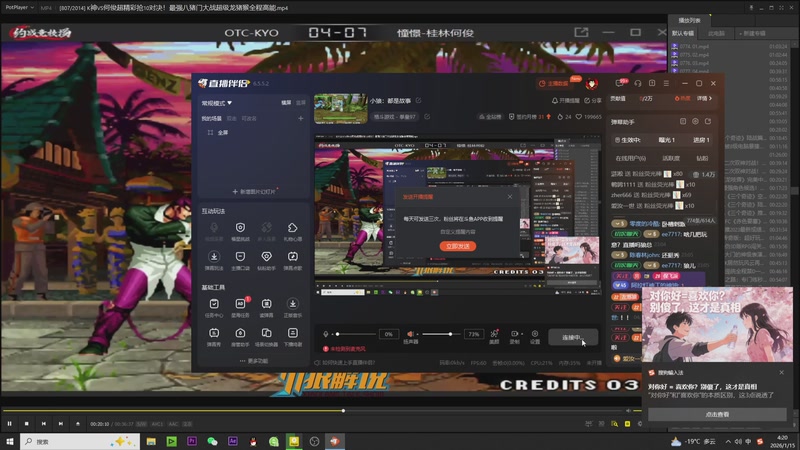The height and width of the screenshot is (450, 800).
Task: Close the 发送开播提醒 dialog
Action: (x=510, y=197)
